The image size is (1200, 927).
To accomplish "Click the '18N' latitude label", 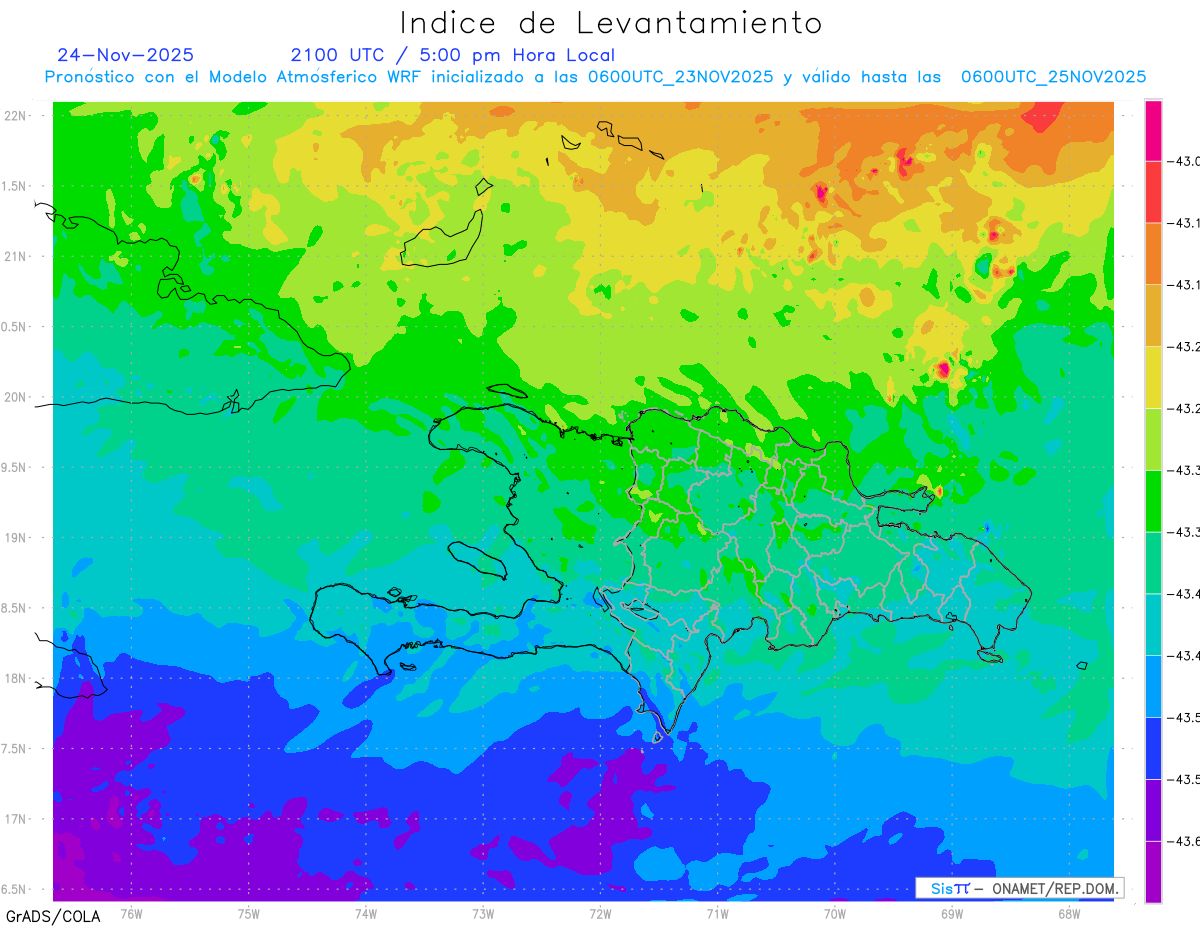I will coord(14,679).
